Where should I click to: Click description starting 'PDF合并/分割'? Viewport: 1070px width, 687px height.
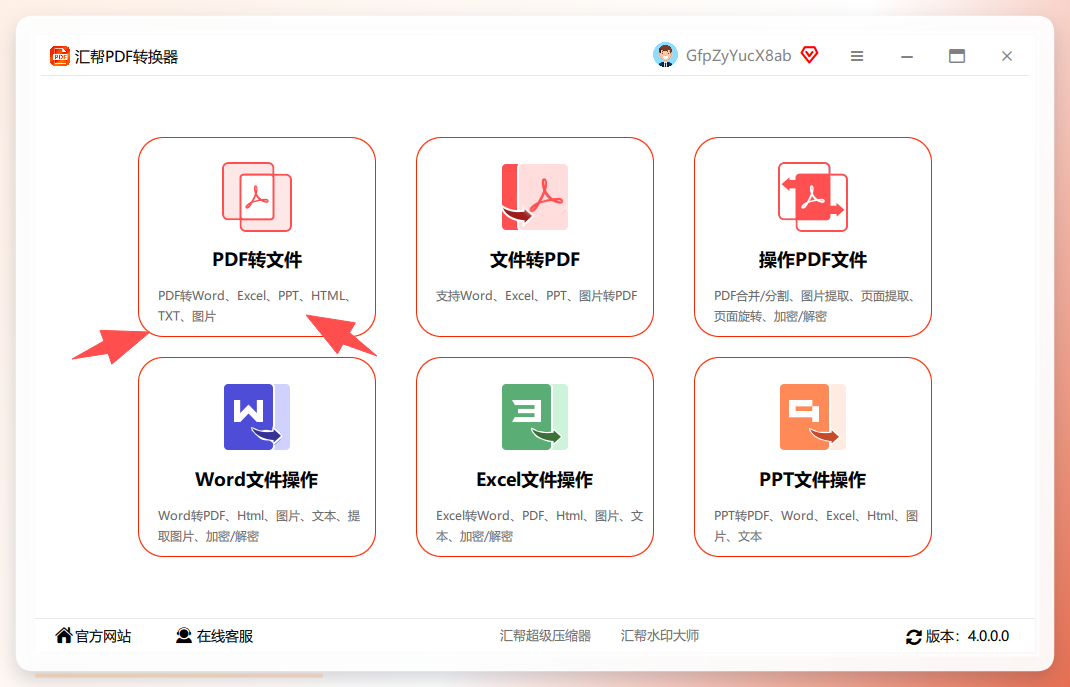(815, 306)
